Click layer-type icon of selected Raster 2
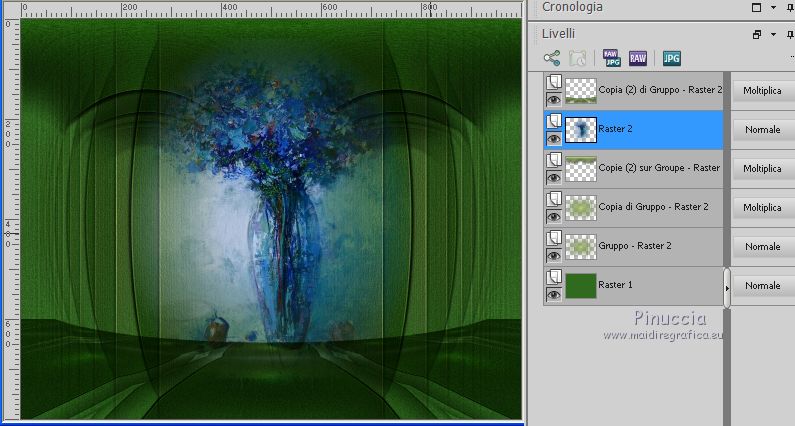The width and height of the screenshot is (795, 426). [x=554, y=121]
